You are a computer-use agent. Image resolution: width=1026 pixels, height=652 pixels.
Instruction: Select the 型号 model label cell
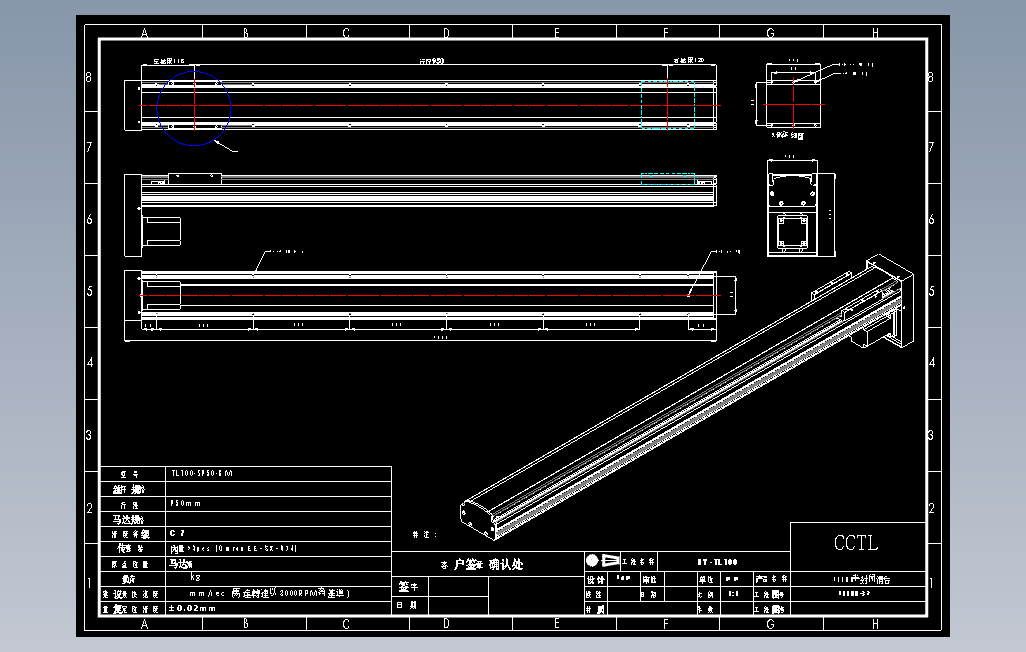(133, 474)
